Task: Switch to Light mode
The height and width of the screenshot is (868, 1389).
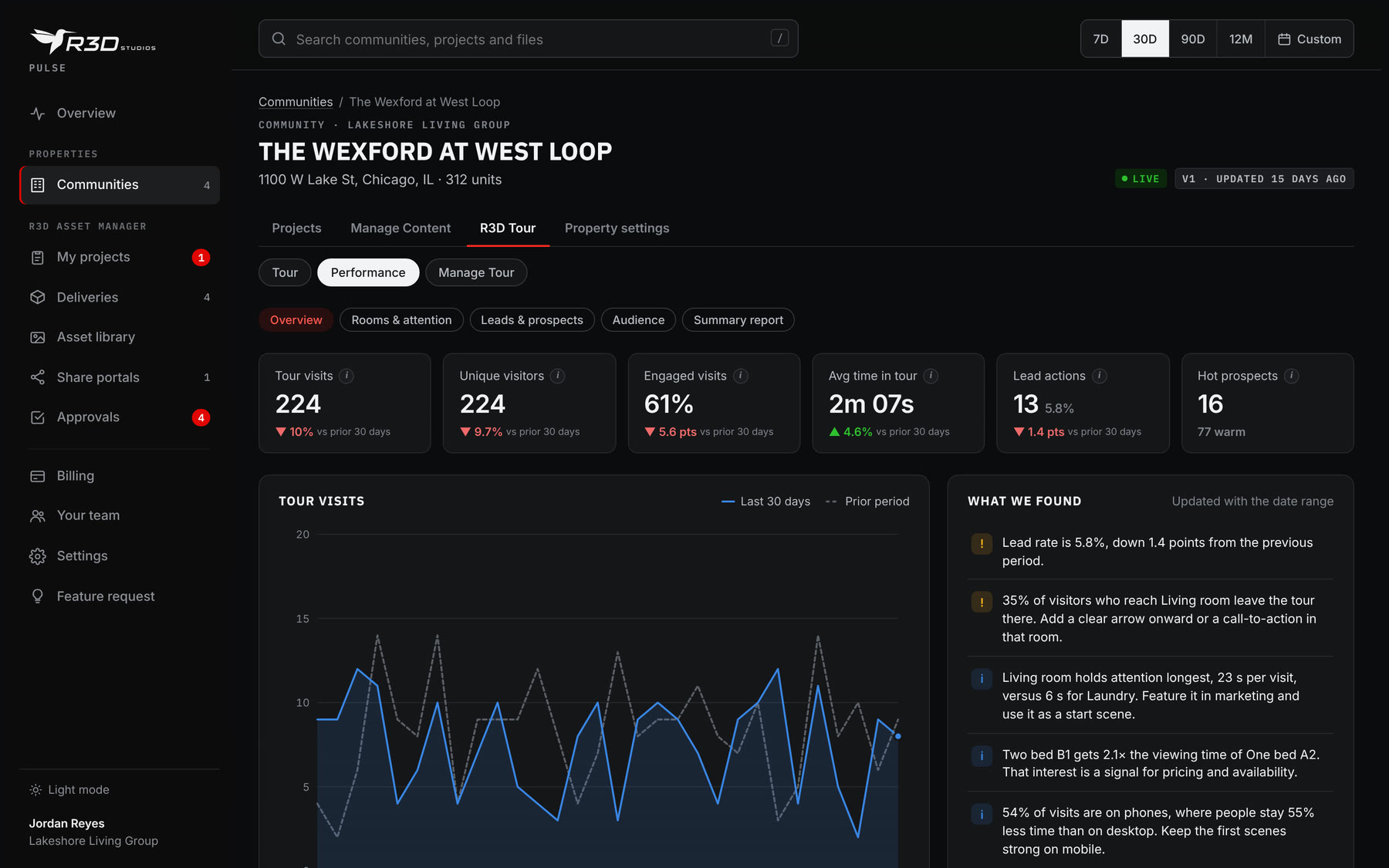Action: [69, 790]
